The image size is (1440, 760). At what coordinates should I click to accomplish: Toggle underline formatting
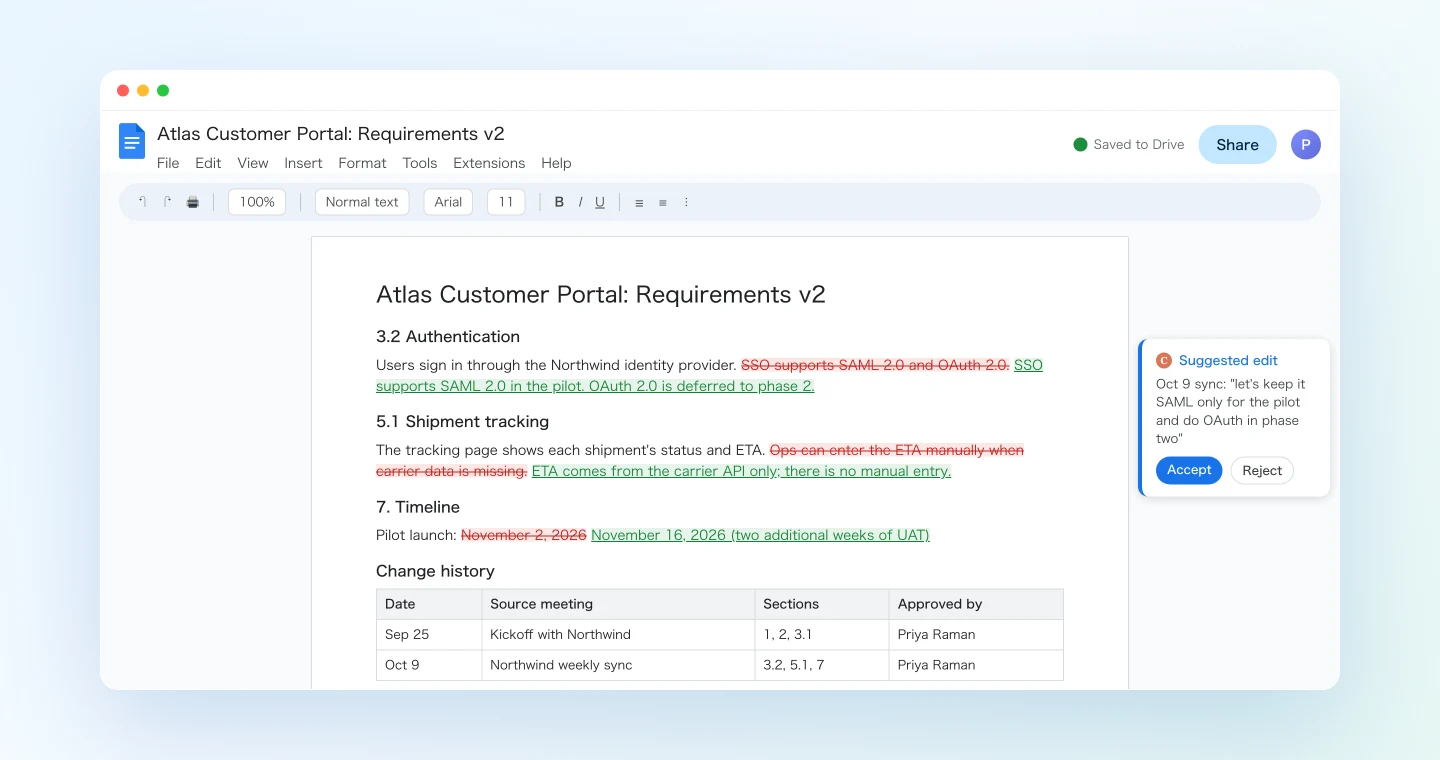click(600, 202)
